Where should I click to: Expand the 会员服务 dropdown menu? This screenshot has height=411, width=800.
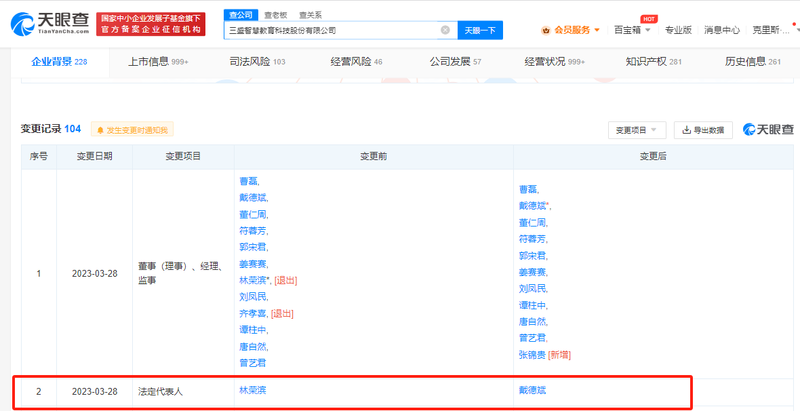pyautogui.click(x=597, y=30)
